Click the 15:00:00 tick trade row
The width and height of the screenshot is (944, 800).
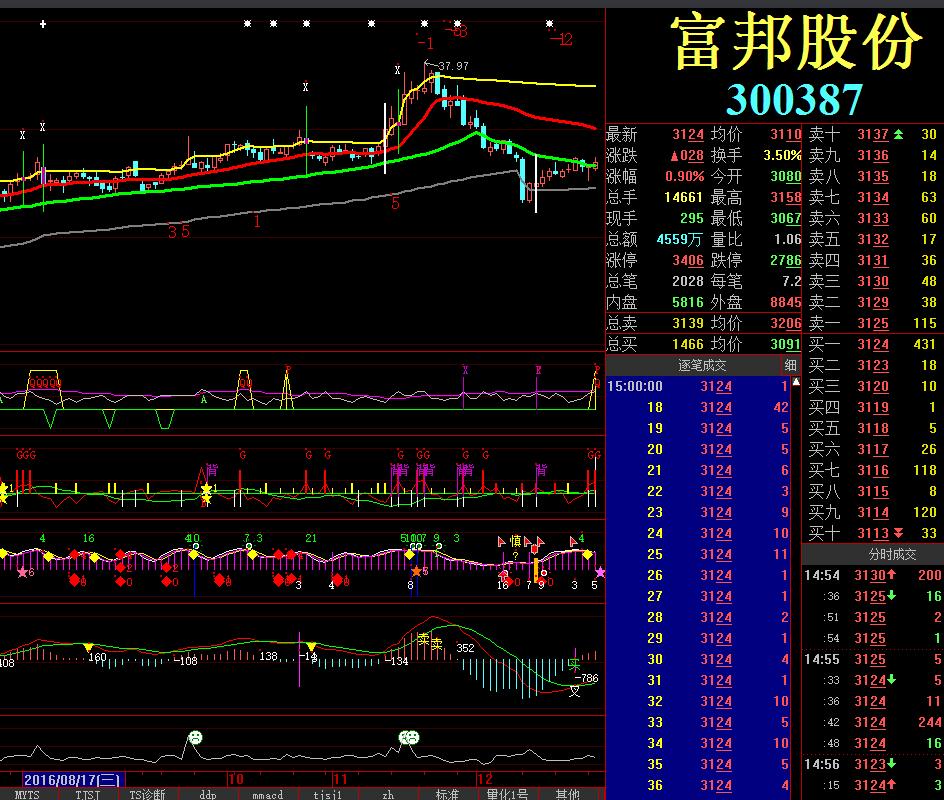698,386
